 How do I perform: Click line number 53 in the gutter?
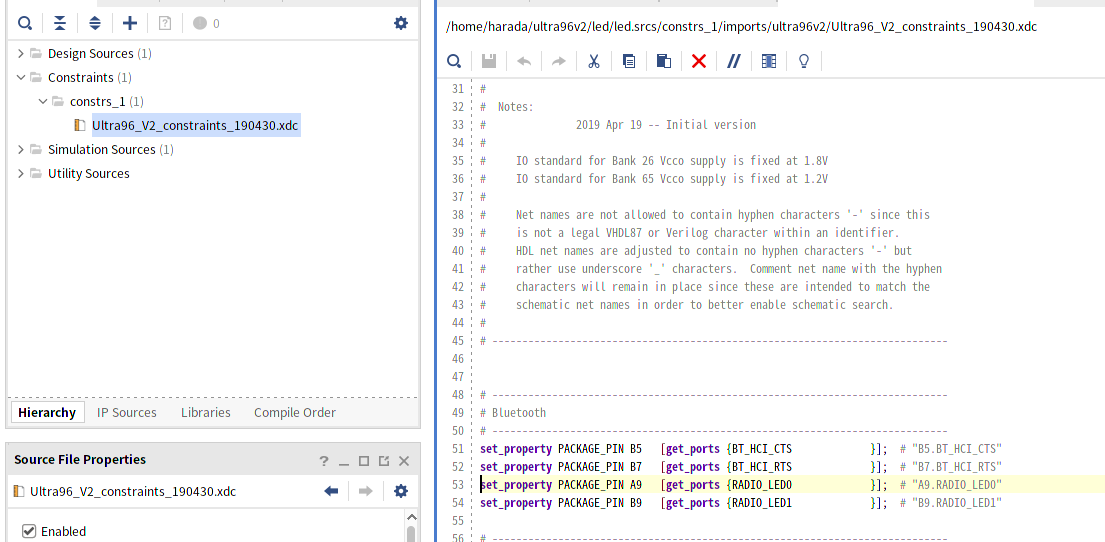(457, 485)
